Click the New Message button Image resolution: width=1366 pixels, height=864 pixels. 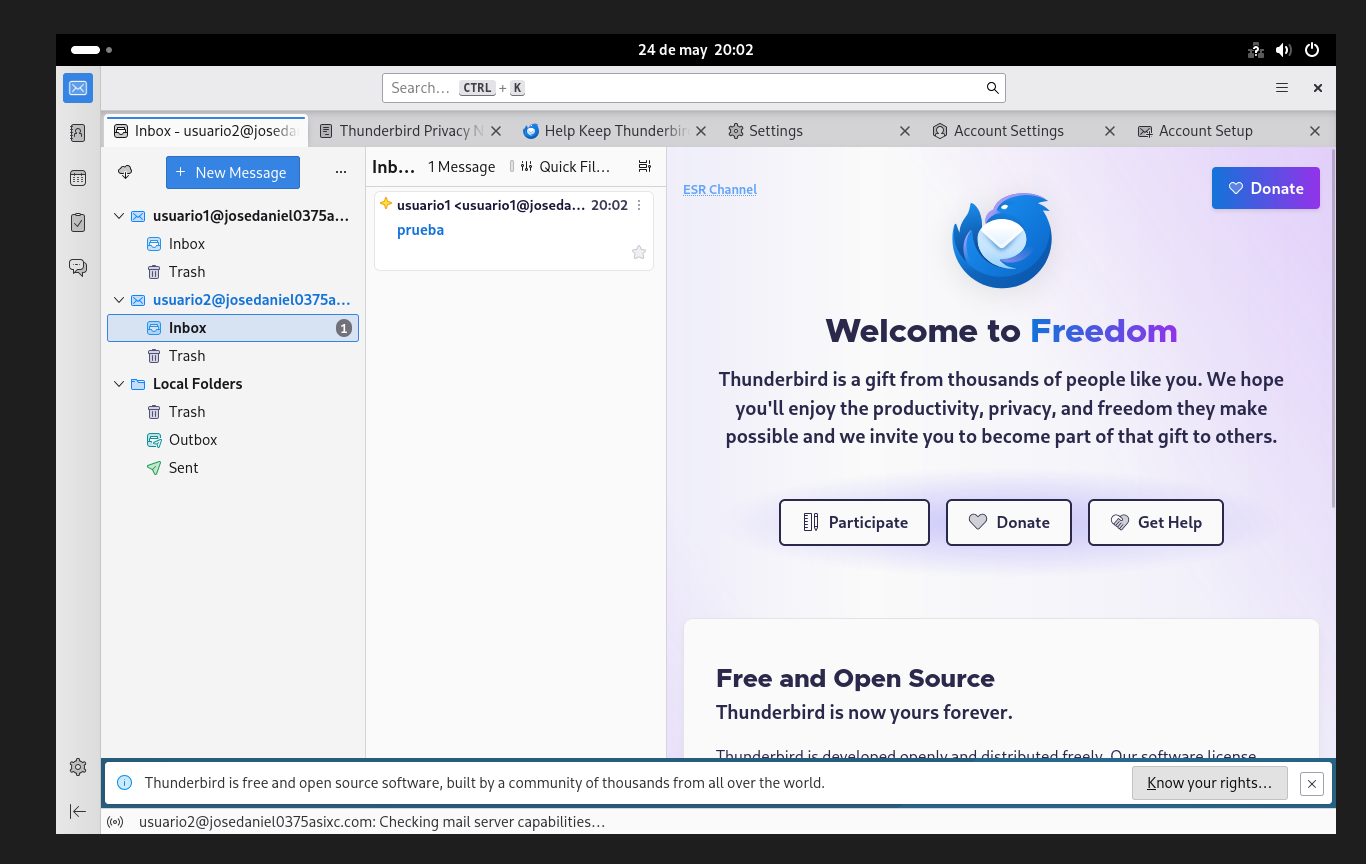click(233, 172)
